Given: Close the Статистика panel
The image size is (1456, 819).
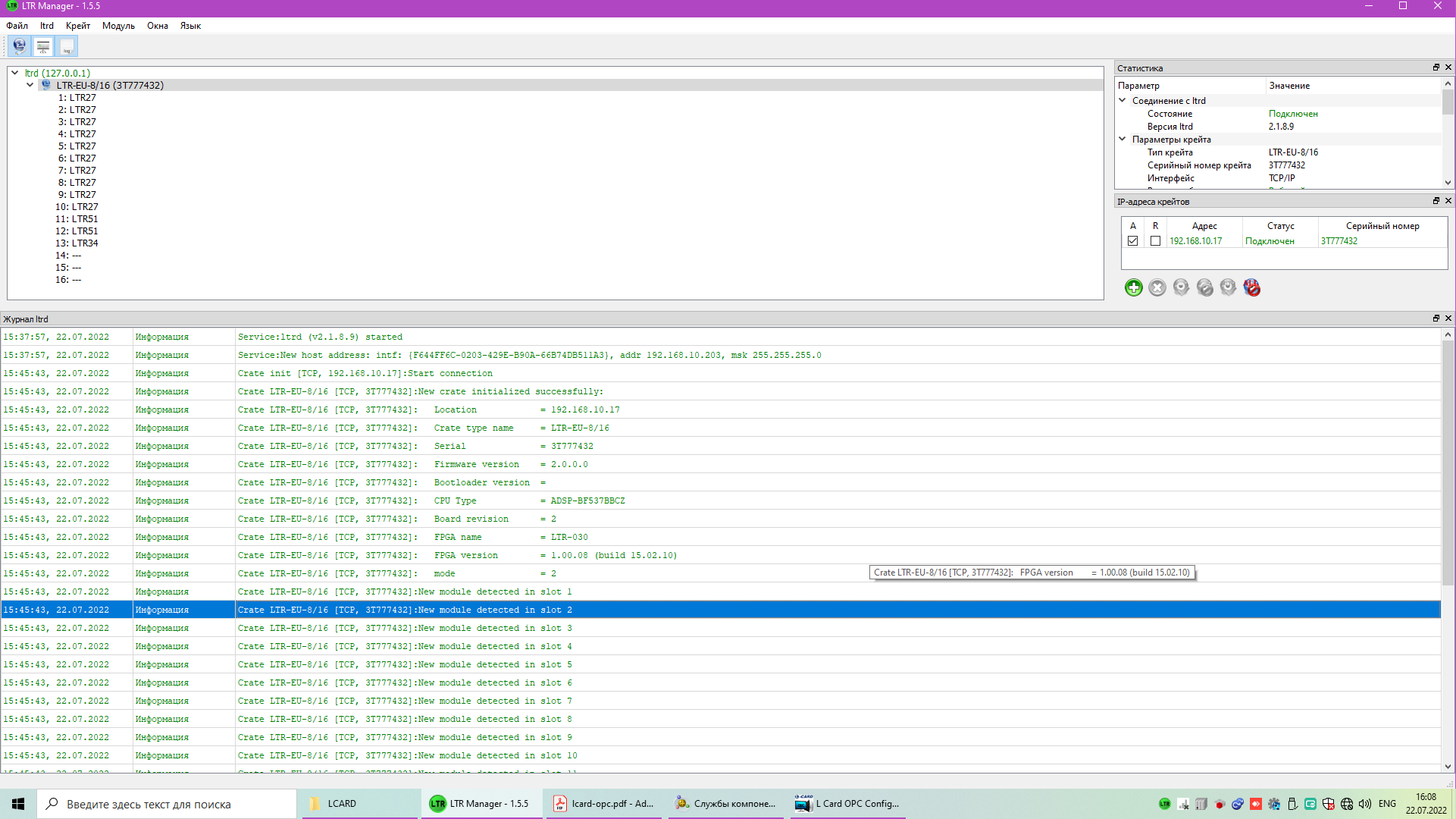Looking at the screenshot, I should click(1448, 67).
